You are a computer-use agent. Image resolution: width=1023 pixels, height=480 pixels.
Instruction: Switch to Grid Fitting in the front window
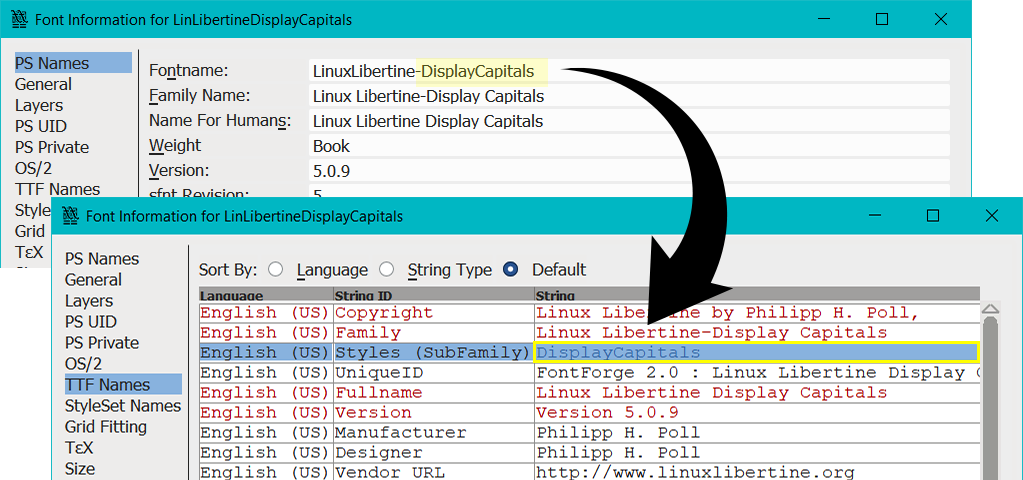click(106, 427)
